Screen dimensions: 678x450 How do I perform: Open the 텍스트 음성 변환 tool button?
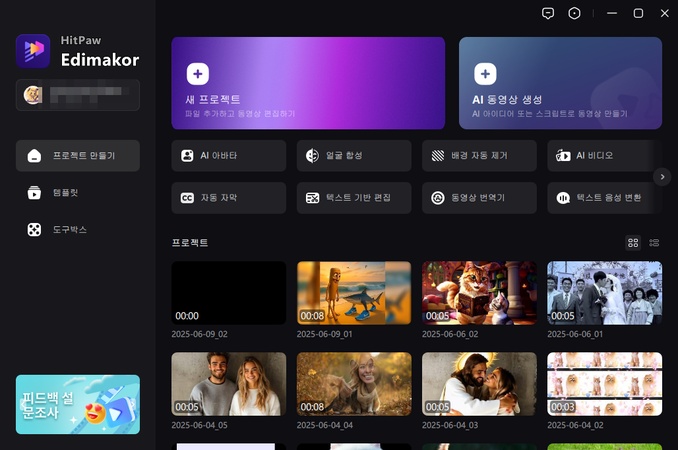point(604,198)
